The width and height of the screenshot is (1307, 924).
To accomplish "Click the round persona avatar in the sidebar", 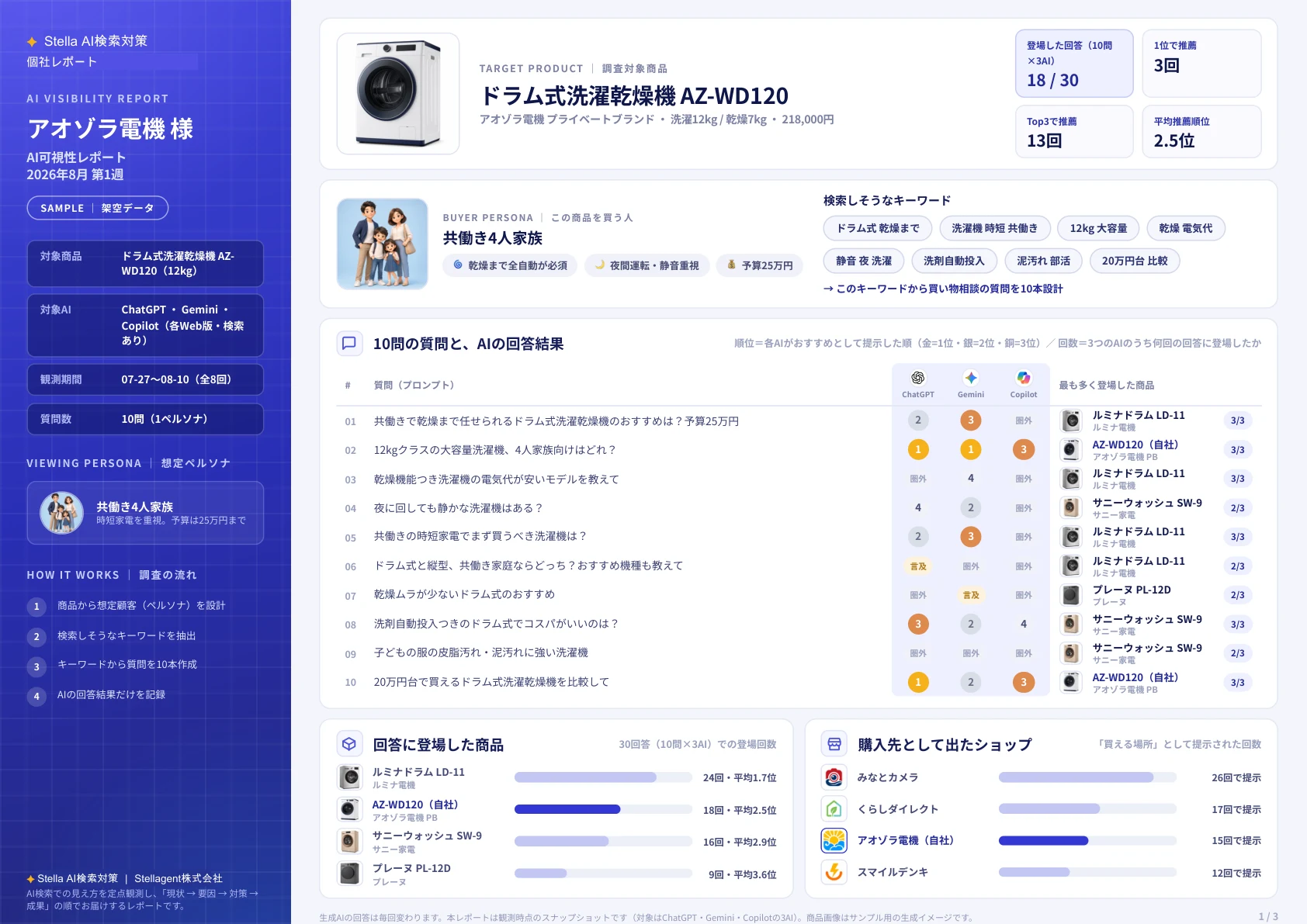I will 61,513.
